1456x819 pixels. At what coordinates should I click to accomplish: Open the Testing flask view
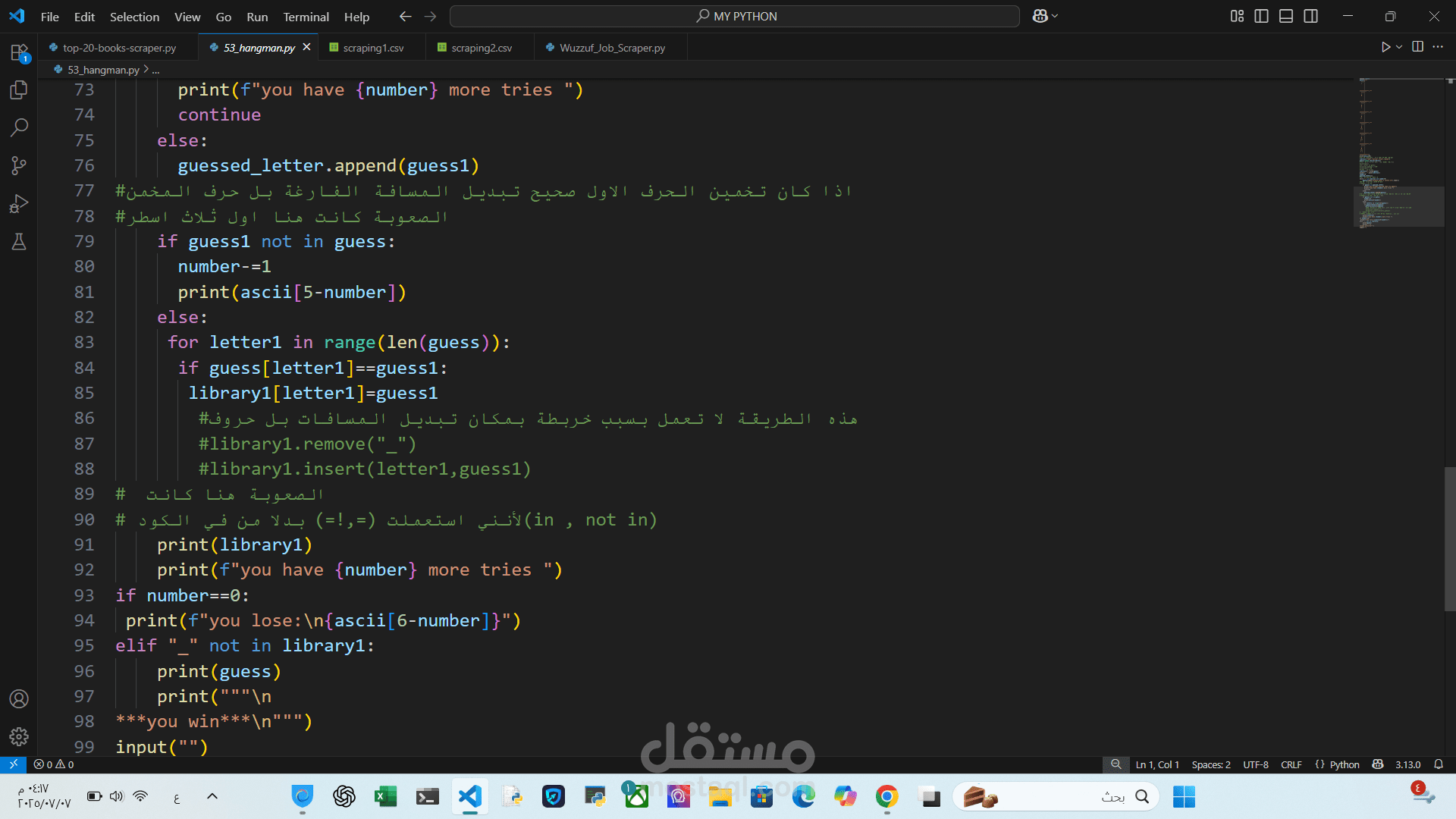[x=19, y=241]
